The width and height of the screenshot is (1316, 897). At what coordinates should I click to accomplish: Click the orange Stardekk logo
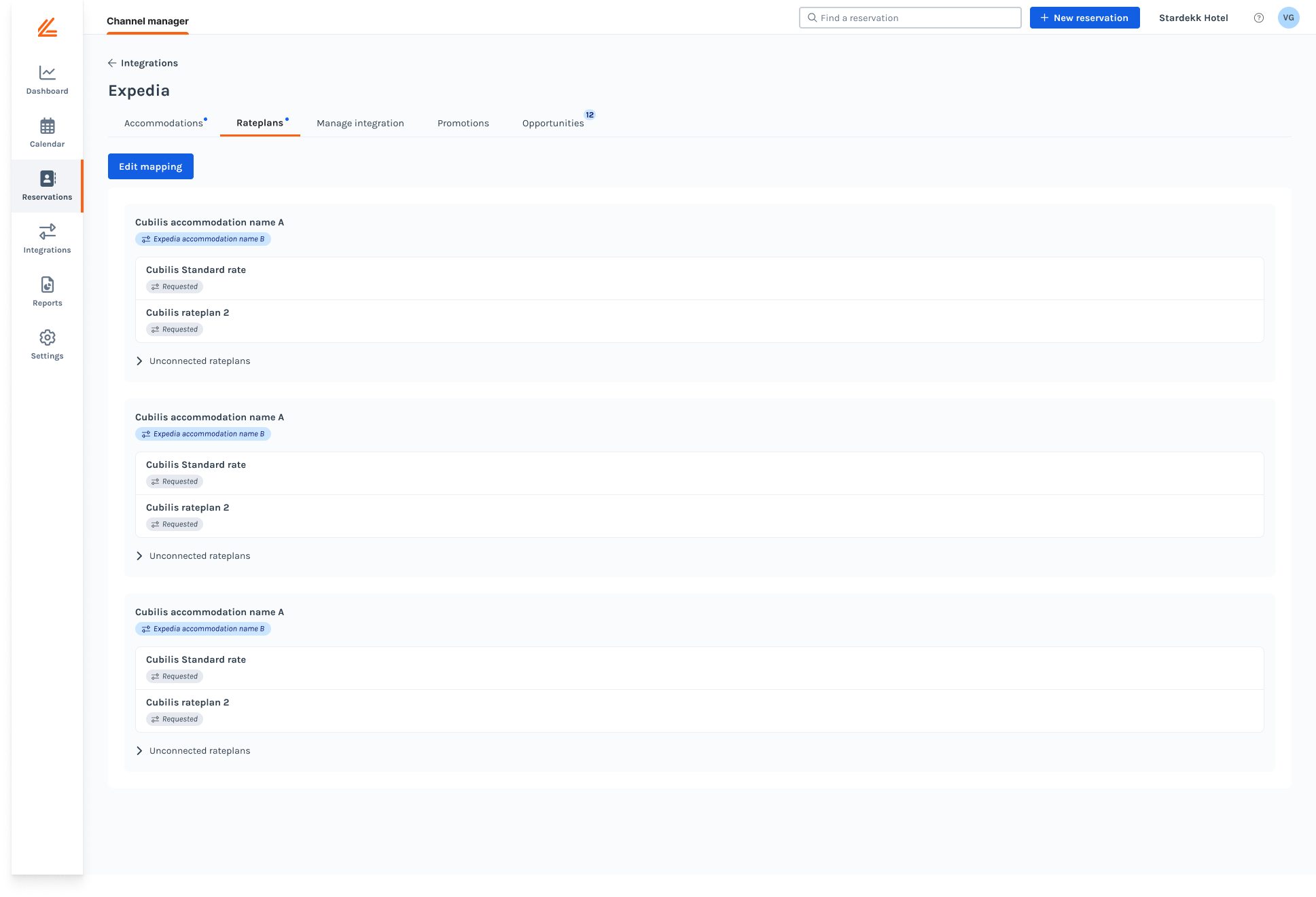47,28
